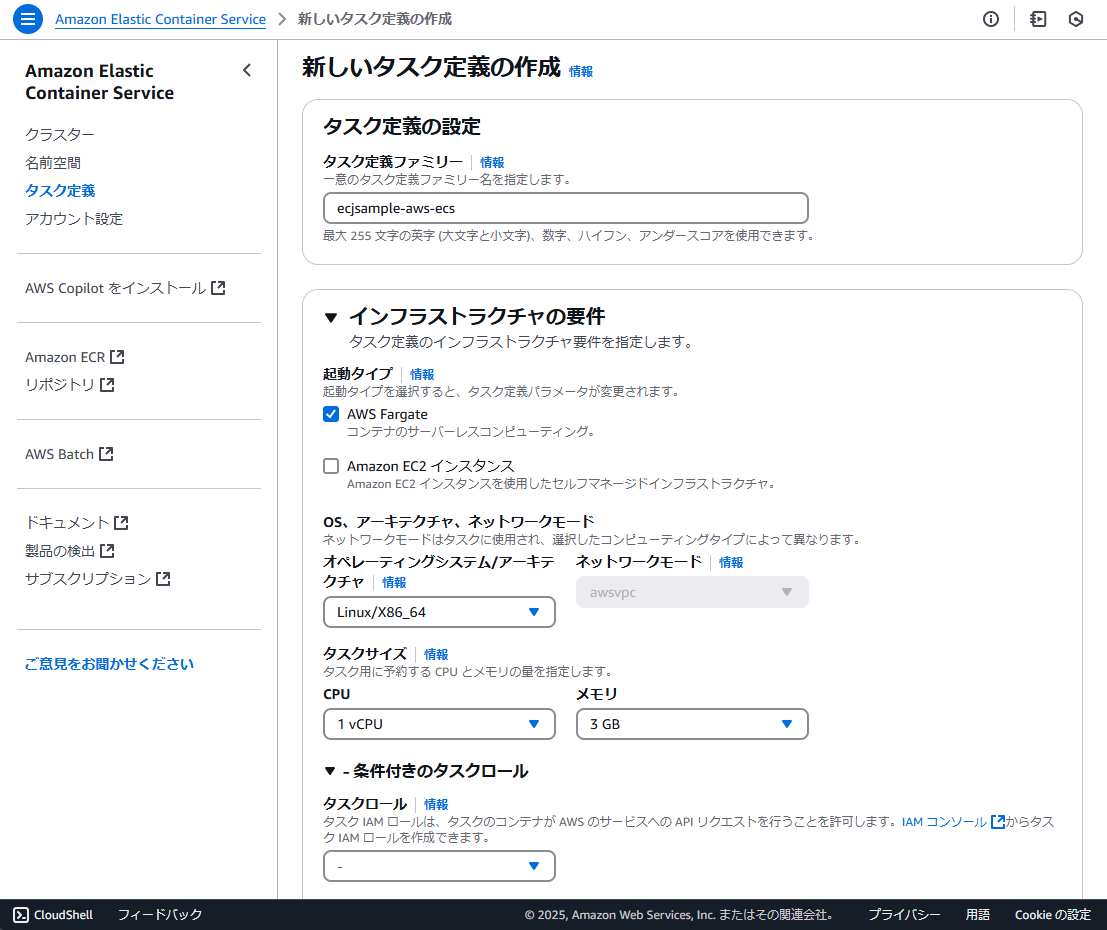Click external link icon after IAM コンソール
Viewport: 1107px width, 930px height.
(998, 821)
